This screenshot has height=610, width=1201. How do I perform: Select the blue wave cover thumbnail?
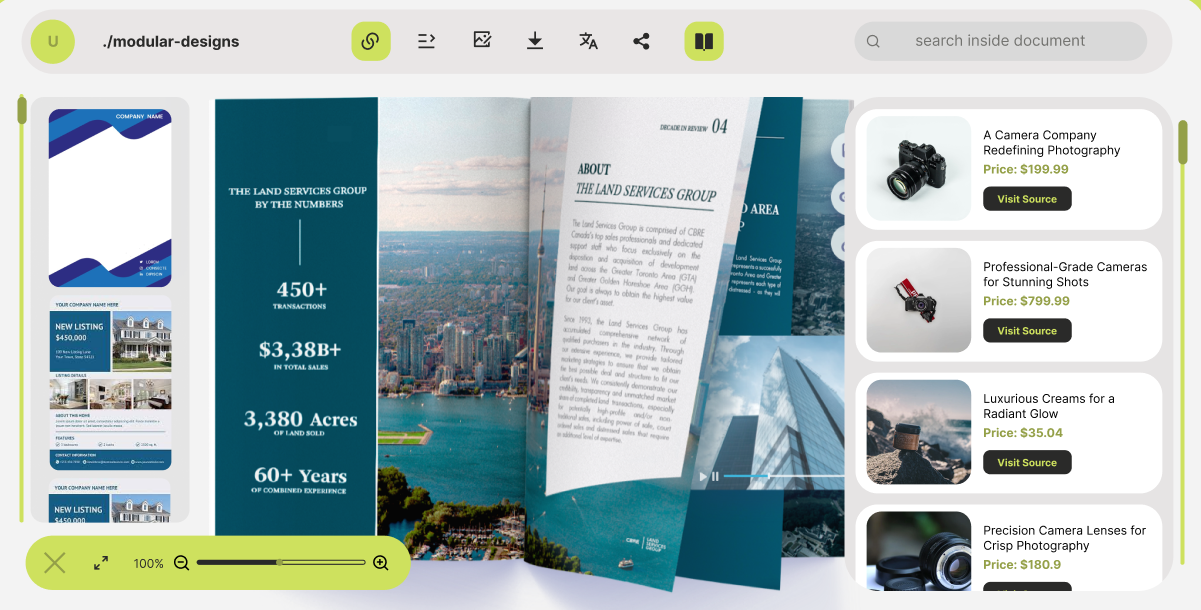(110, 198)
